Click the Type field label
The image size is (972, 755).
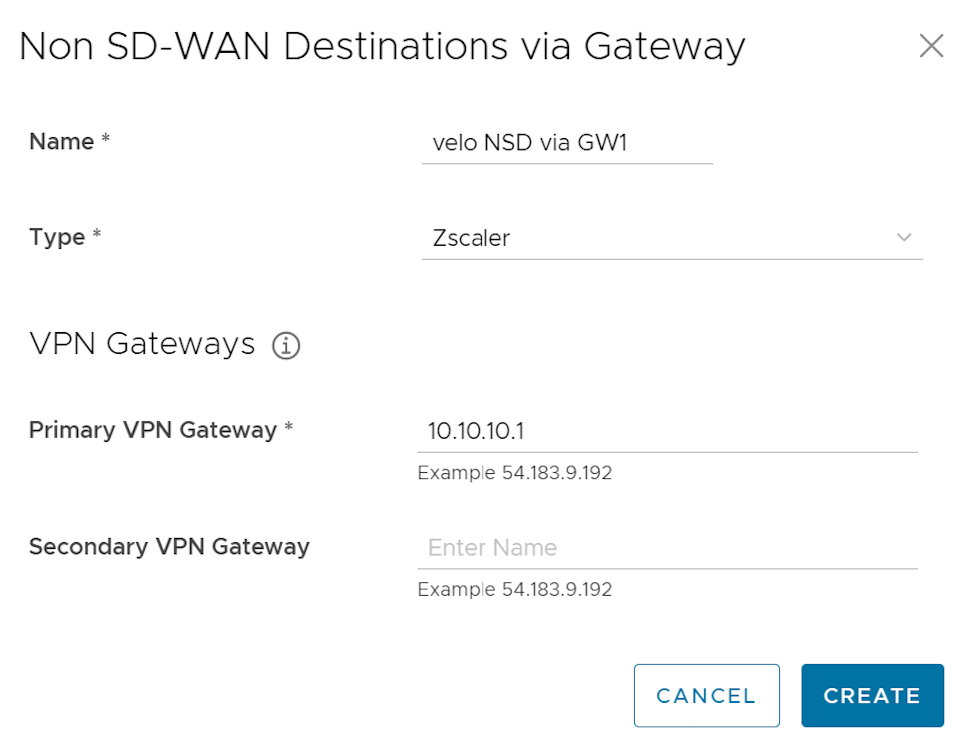[x=57, y=237]
